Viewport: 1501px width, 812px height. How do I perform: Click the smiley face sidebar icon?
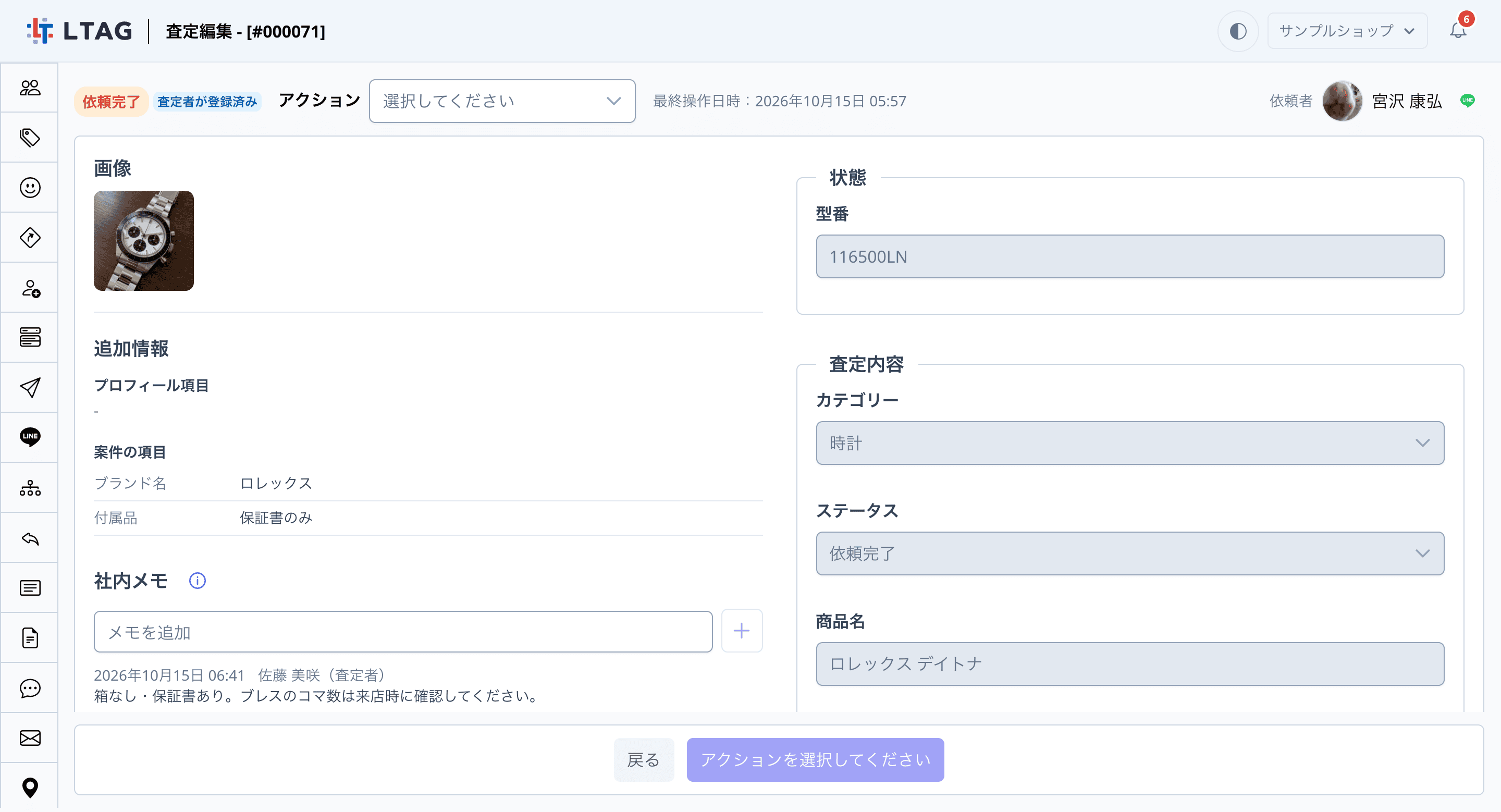point(30,188)
